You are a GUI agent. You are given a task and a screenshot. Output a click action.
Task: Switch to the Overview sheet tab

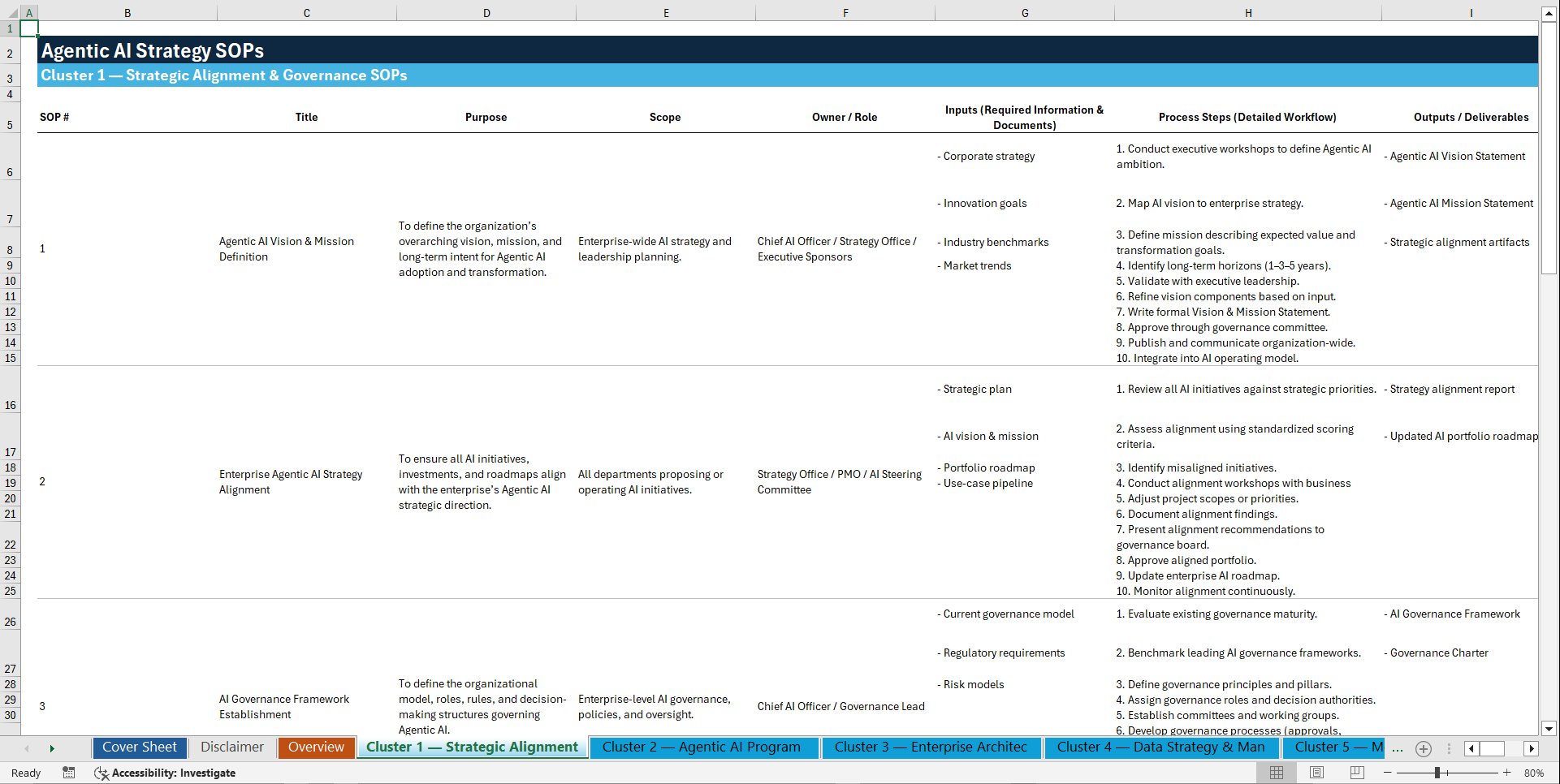pyautogui.click(x=316, y=747)
